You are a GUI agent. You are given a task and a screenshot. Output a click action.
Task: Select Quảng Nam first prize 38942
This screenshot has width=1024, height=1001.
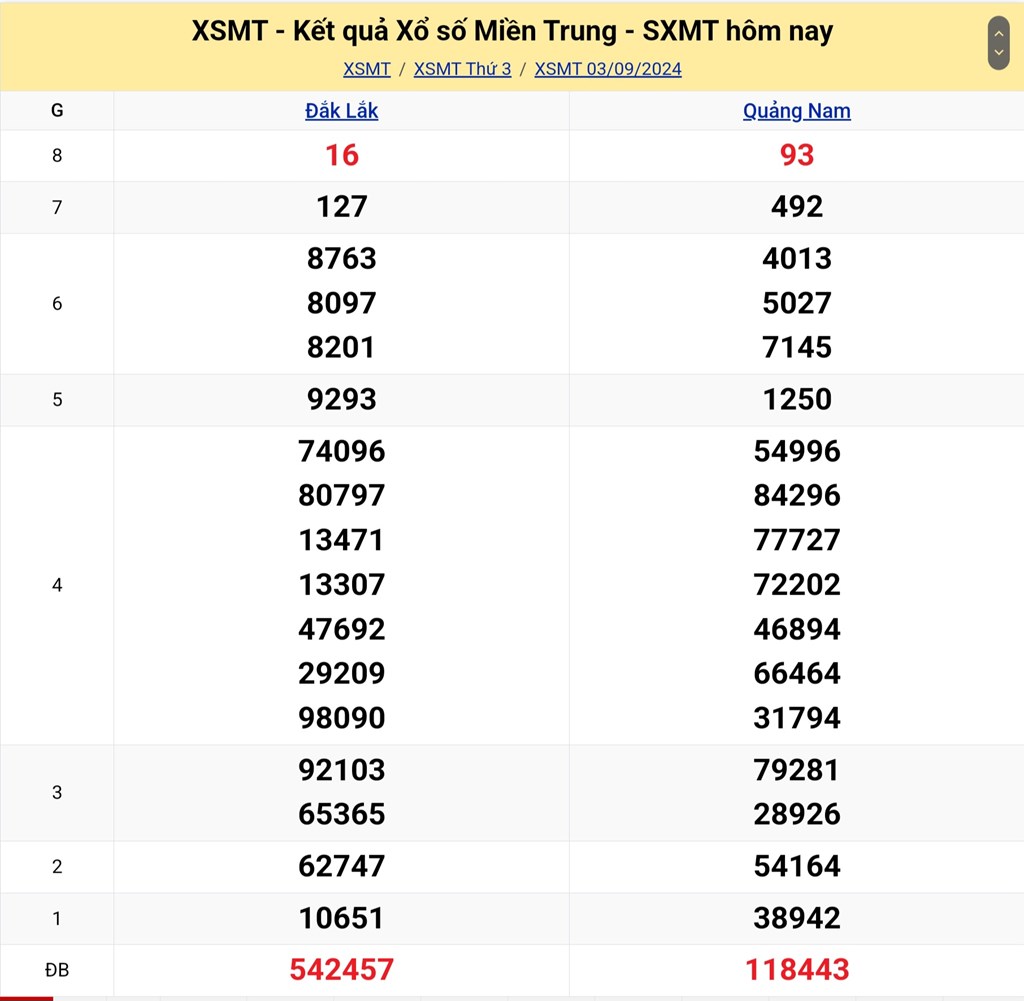point(796,918)
